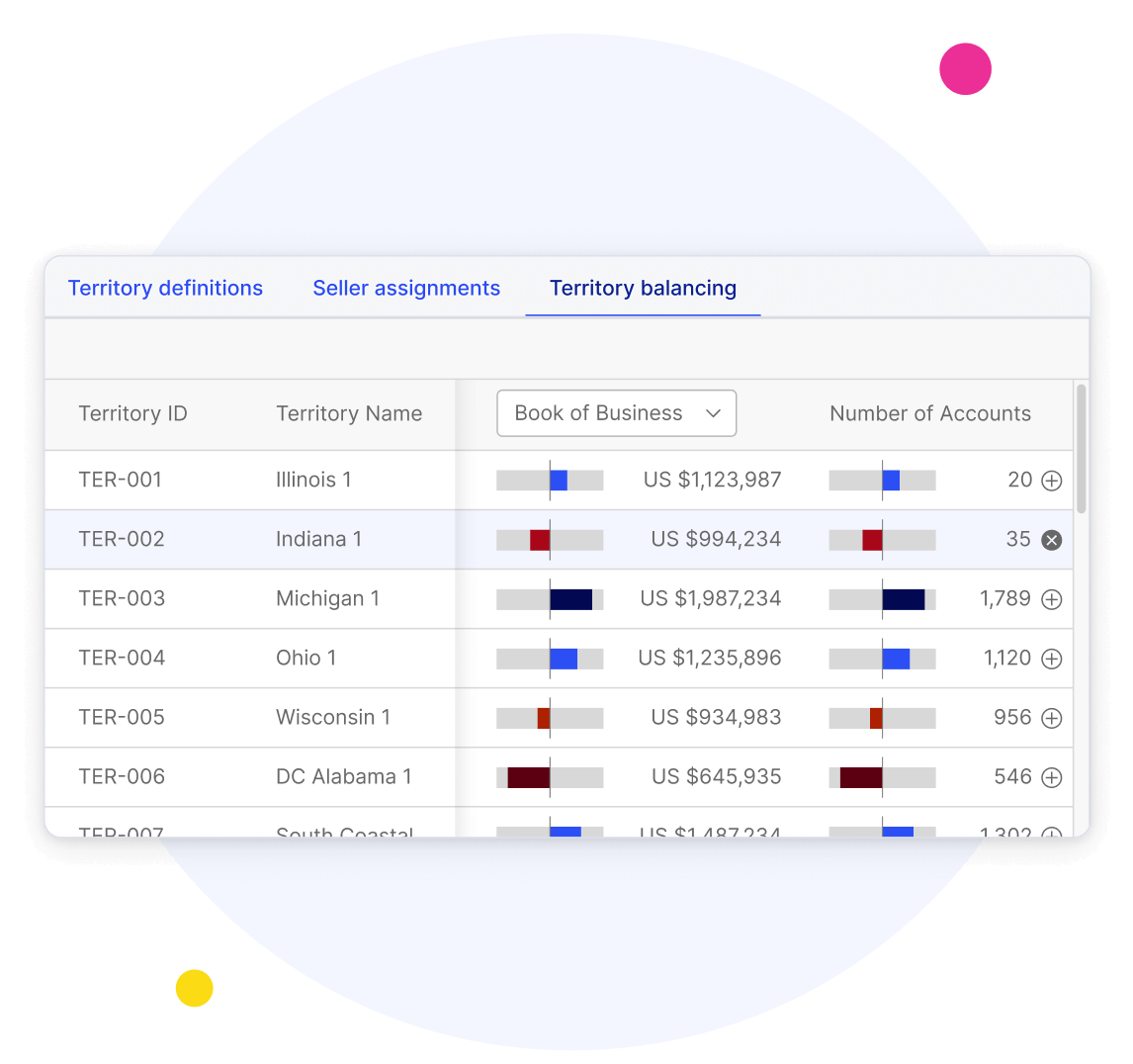Click the plus icon for Ohio 1

click(x=1052, y=659)
